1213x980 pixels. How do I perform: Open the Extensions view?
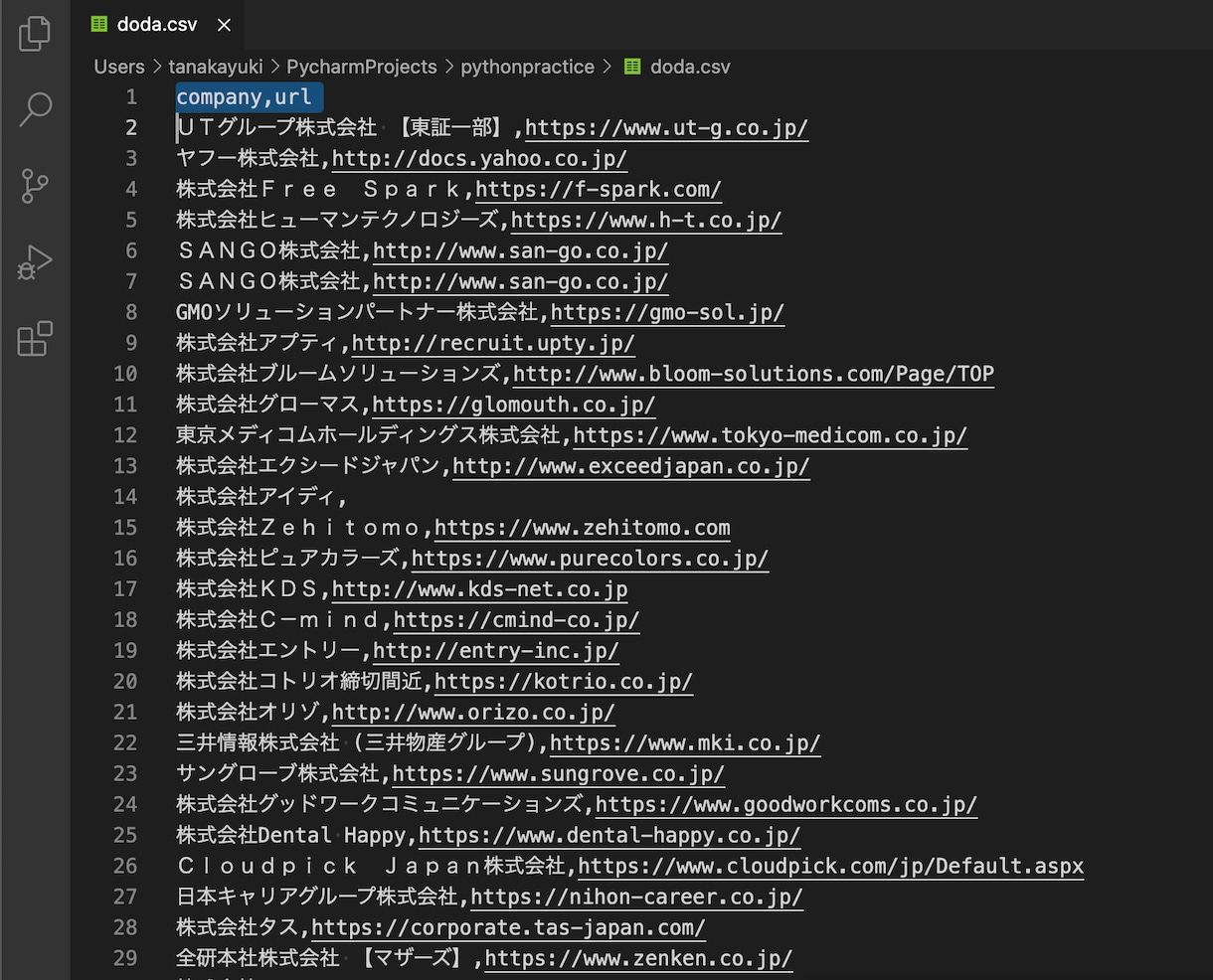click(x=35, y=339)
